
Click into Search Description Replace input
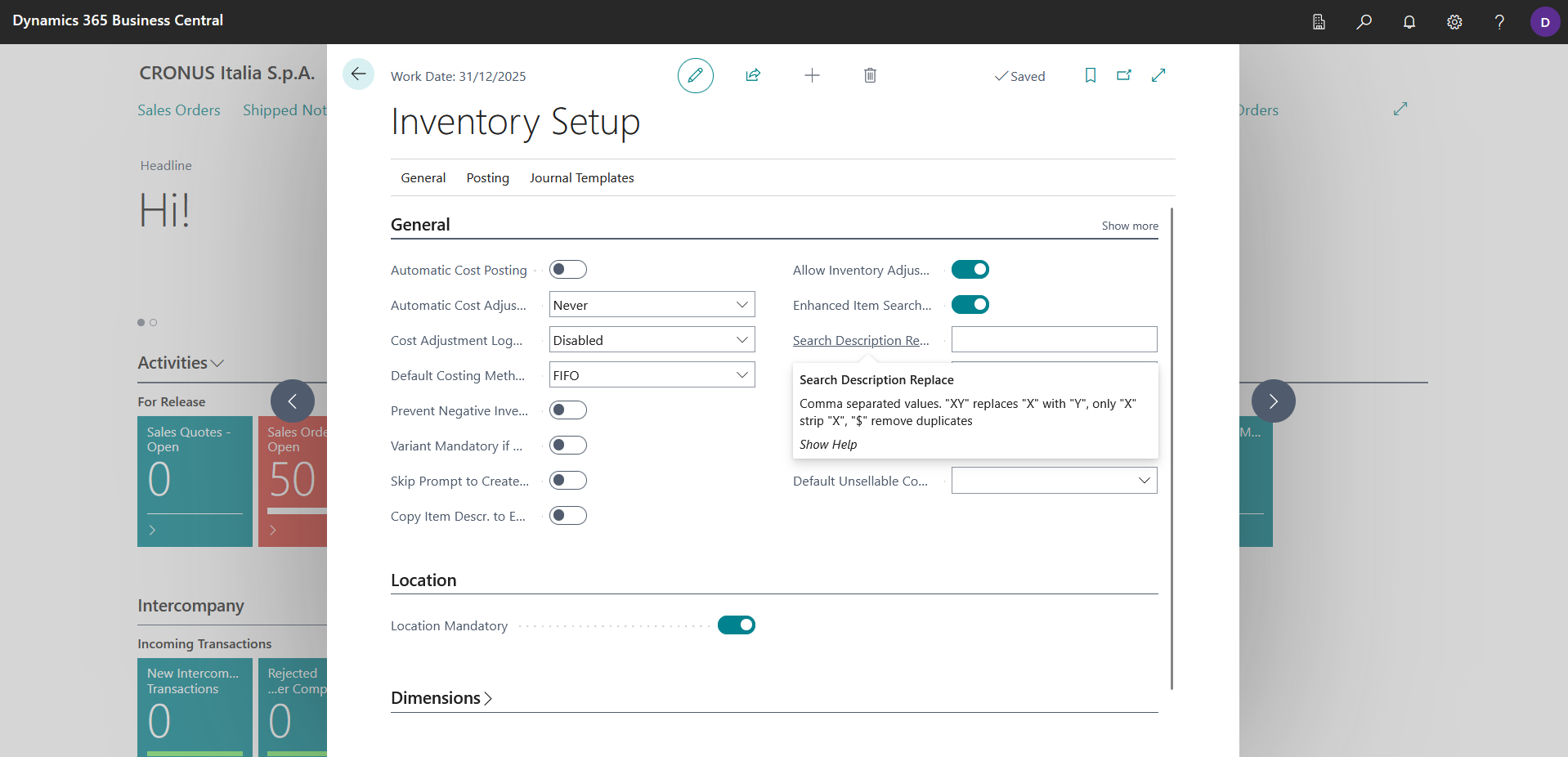tap(1054, 340)
